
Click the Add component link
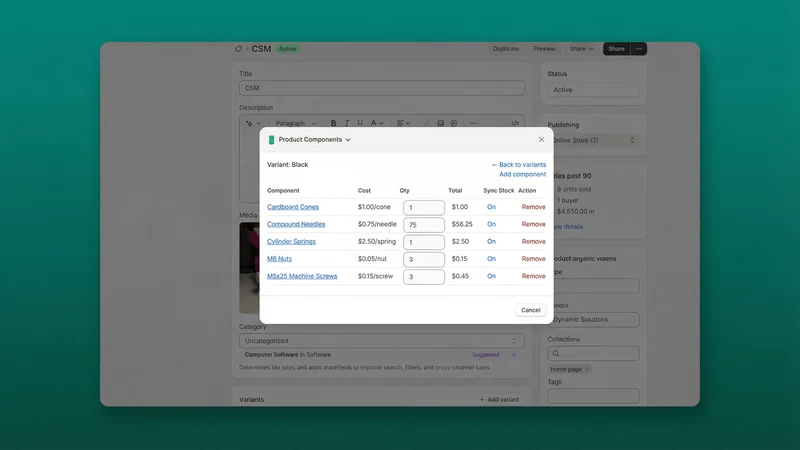coord(522,174)
